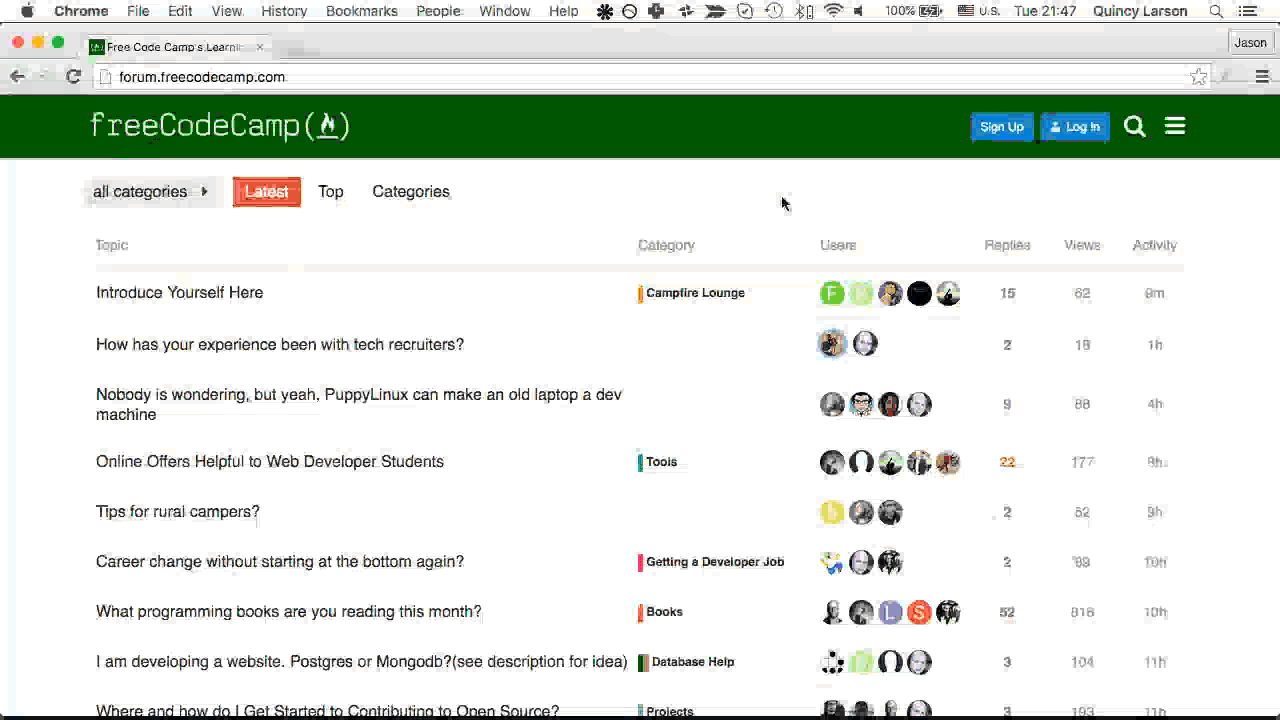Expand the all categories dropdown
Viewport: 1280px width, 720px height.
click(x=150, y=191)
